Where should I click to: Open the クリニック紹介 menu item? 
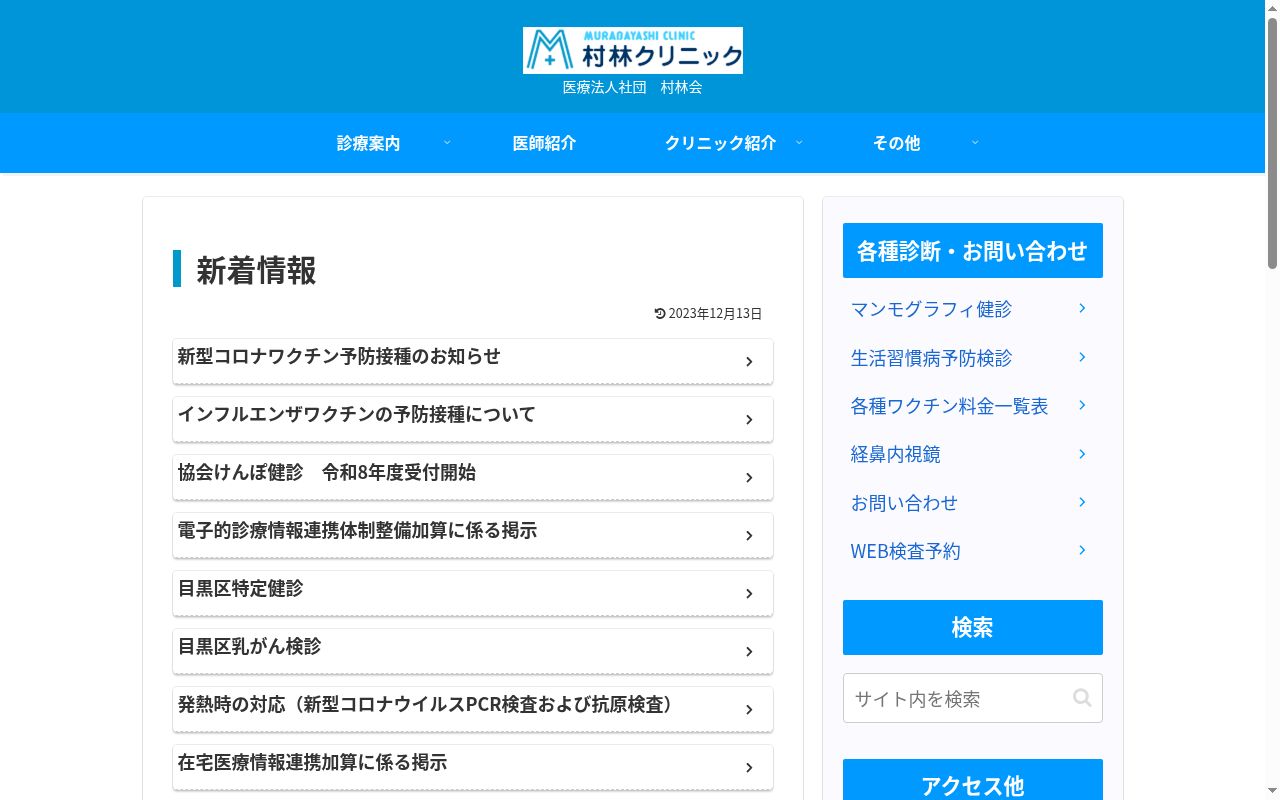(x=720, y=143)
